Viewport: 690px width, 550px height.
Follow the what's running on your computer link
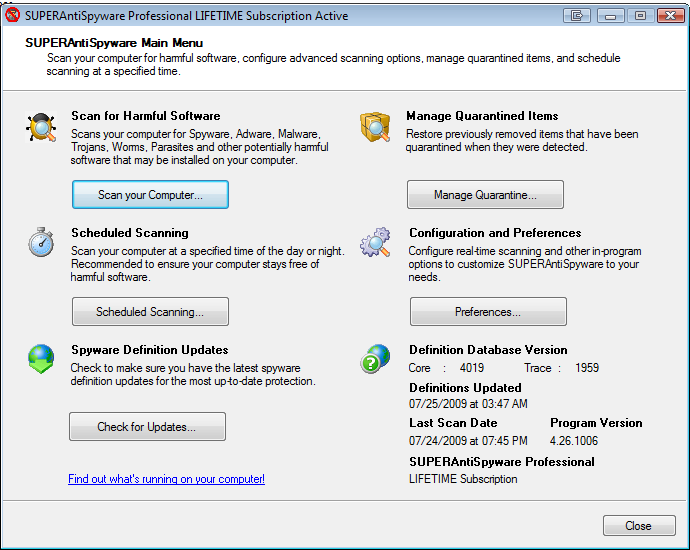click(166, 479)
